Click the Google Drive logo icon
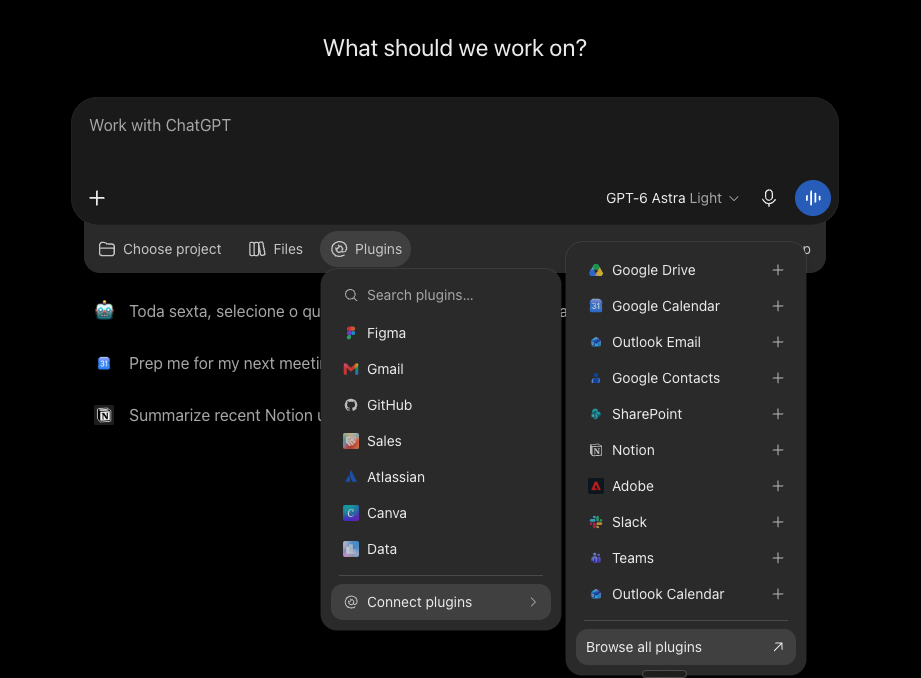The height and width of the screenshot is (678, 921). 596,270
